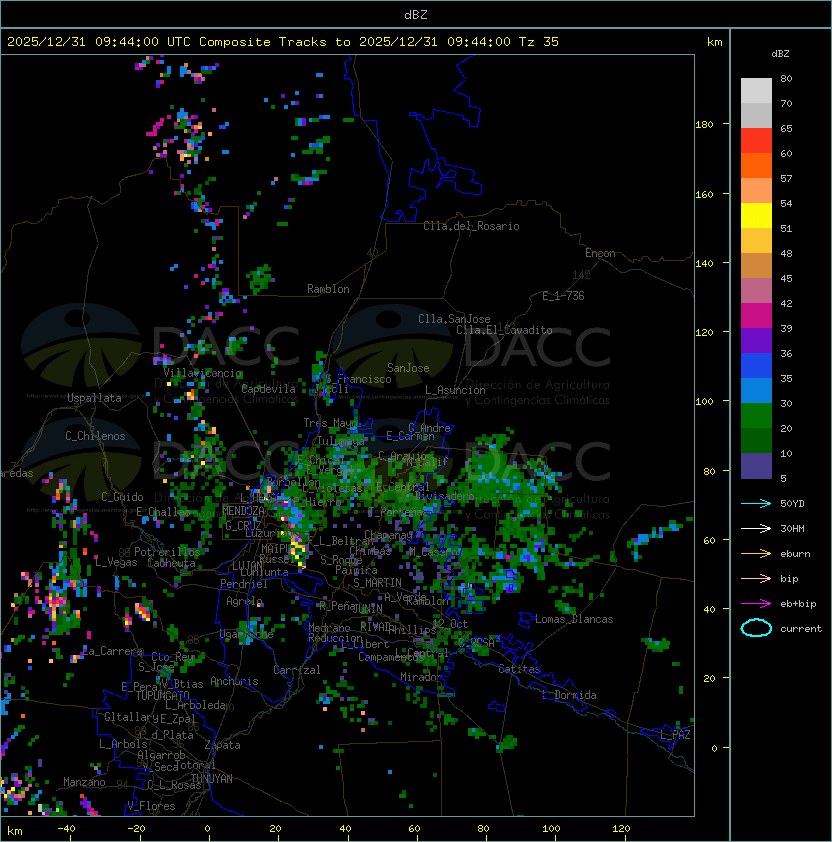This screenshot has width=832, height=842.
Task: Click the 'Catitas' map label
Action: (519, 669)
